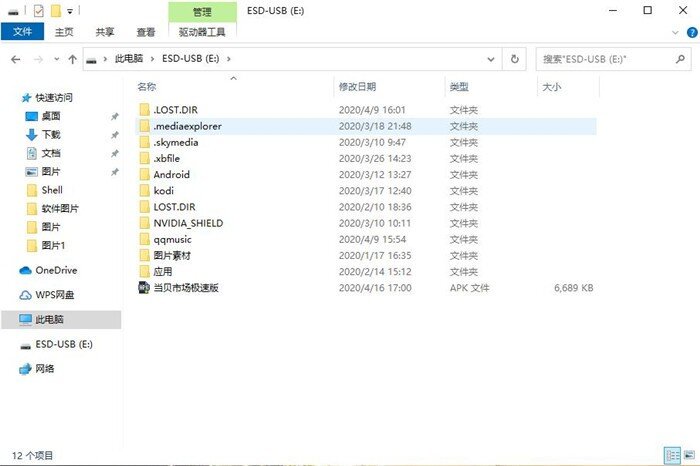700x466 pixels.
Task: Click 此电脑 breadcrumb in address bar
Action: [129, 59]
